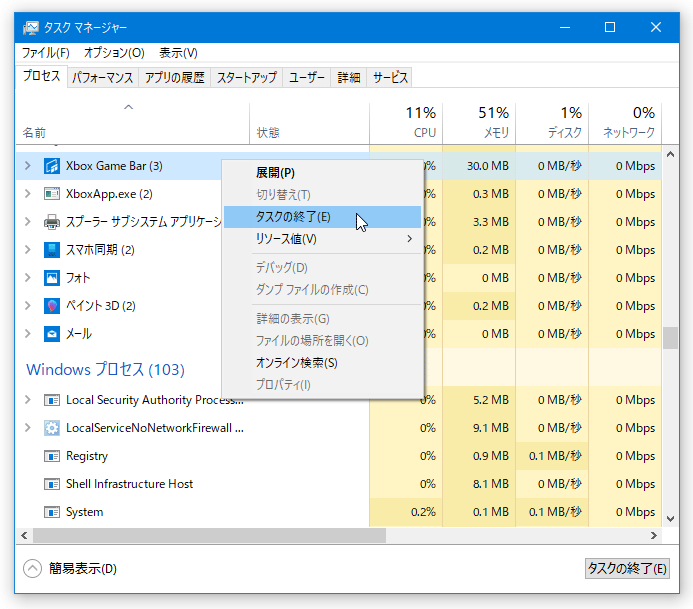Click the メール app icon

click(x=52, y=334)
